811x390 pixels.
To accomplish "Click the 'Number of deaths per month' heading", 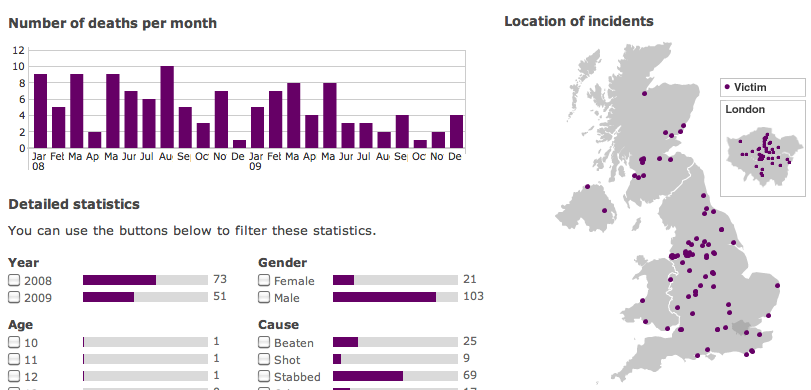I will point(113,23).
